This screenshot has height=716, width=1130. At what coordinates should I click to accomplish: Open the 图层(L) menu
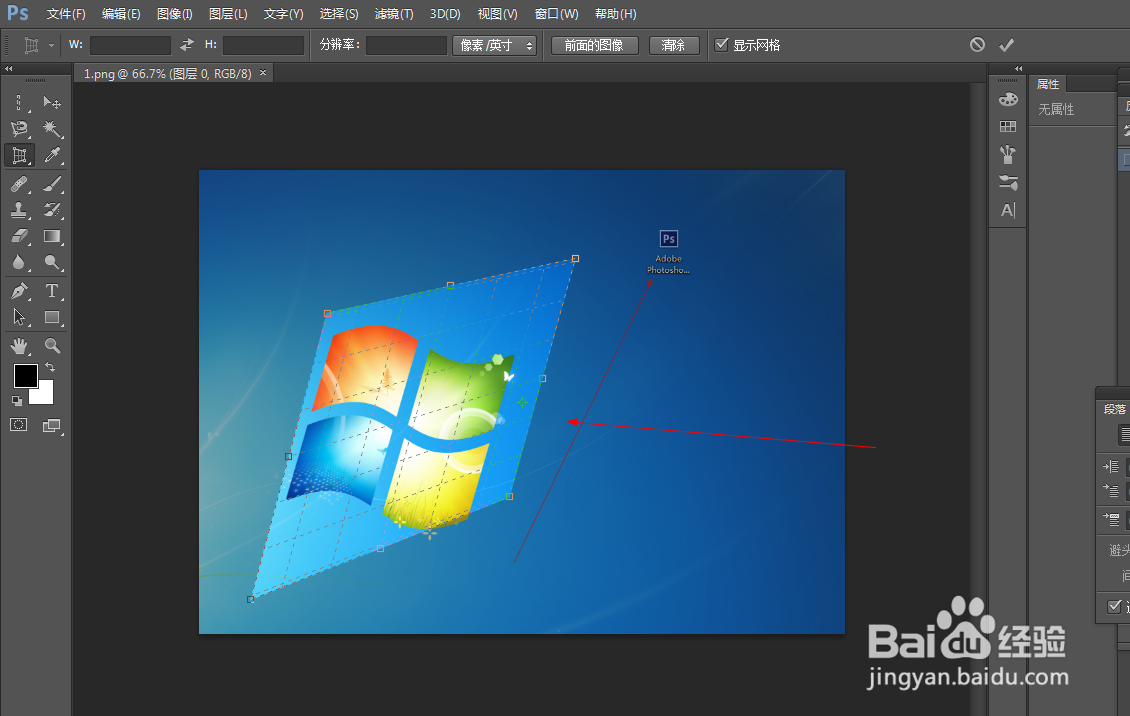coord(228,14)
